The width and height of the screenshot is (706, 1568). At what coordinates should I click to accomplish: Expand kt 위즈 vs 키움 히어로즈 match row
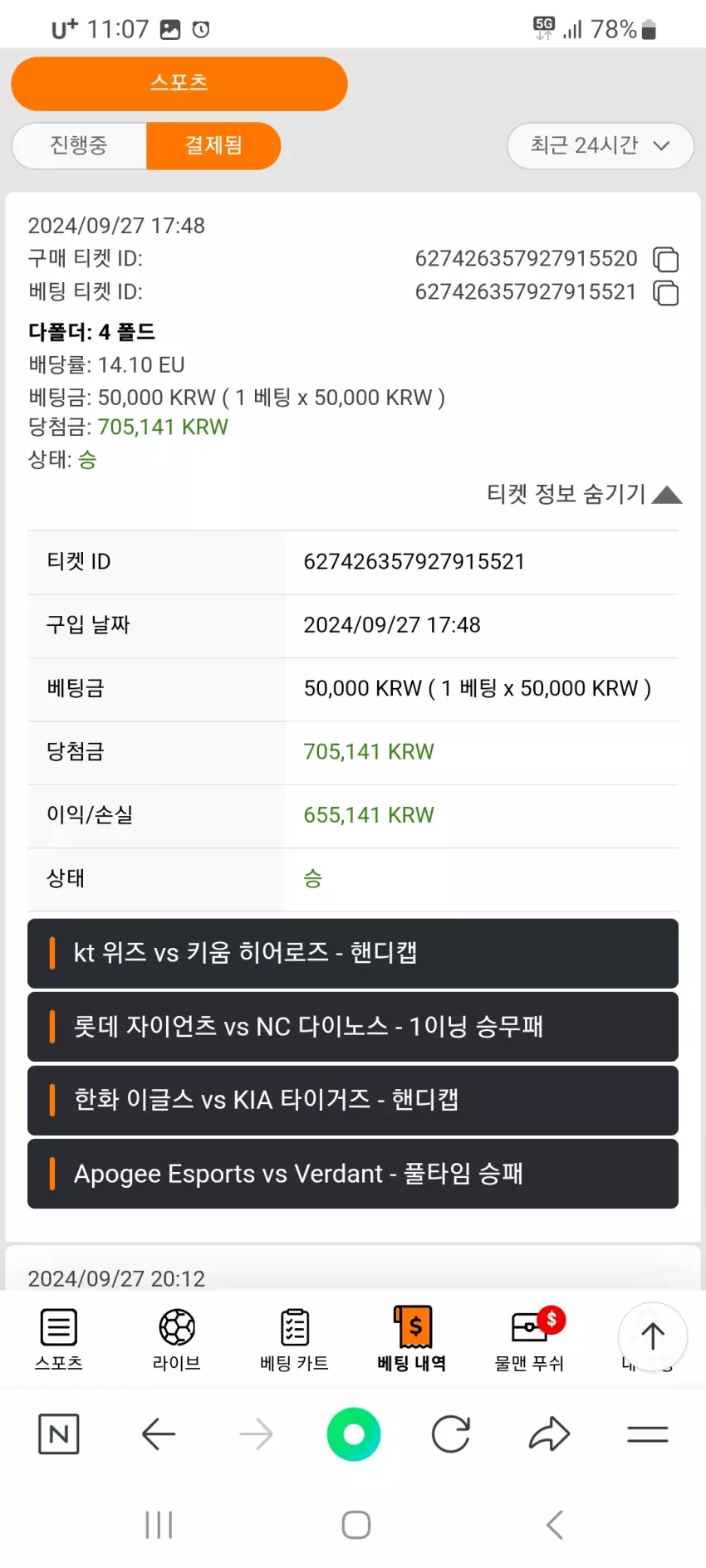(x=353, y=953)
